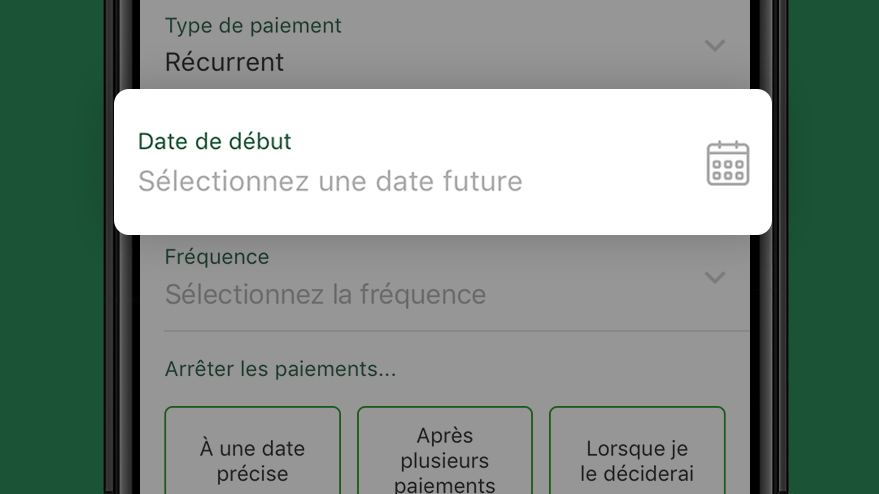Select the "À une date précise" option
The width and height of the screenshot is (879, 494).
pos(252,450)
